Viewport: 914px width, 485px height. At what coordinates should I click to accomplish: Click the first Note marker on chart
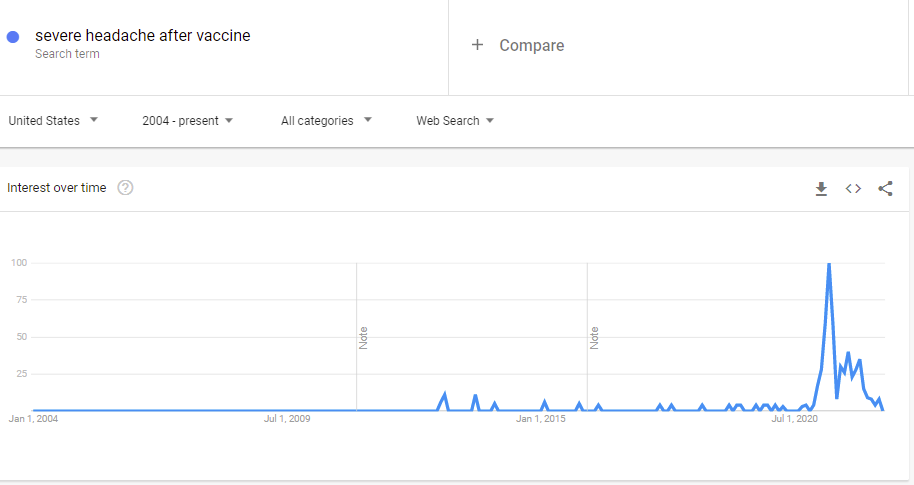[x=363, y=338]
